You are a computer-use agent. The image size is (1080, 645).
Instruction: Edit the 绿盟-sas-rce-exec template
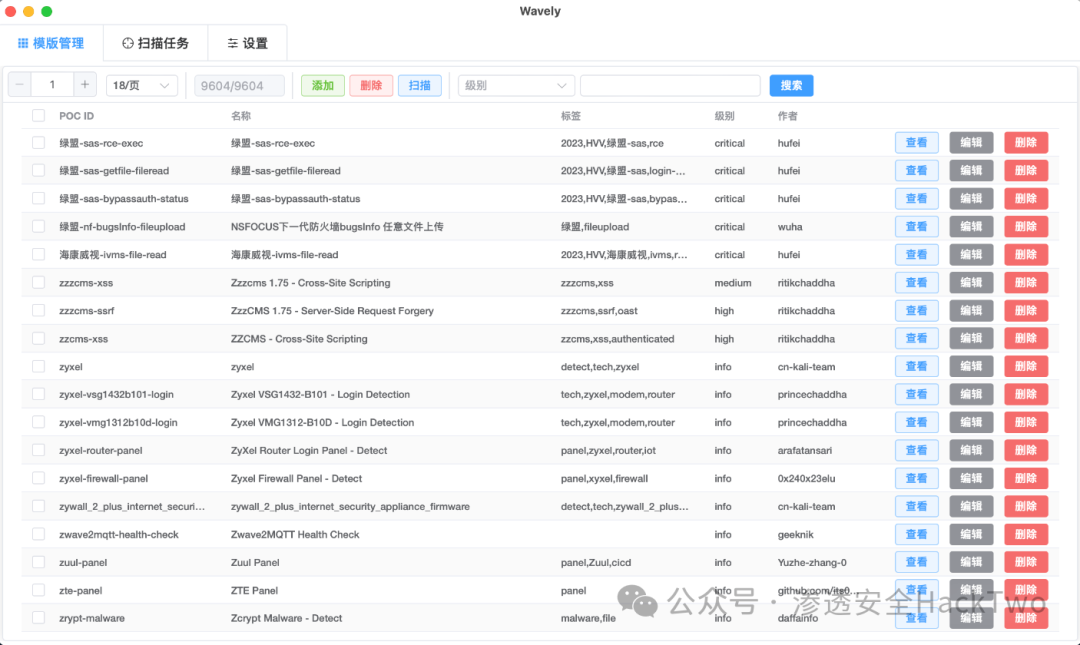[971, 143]
